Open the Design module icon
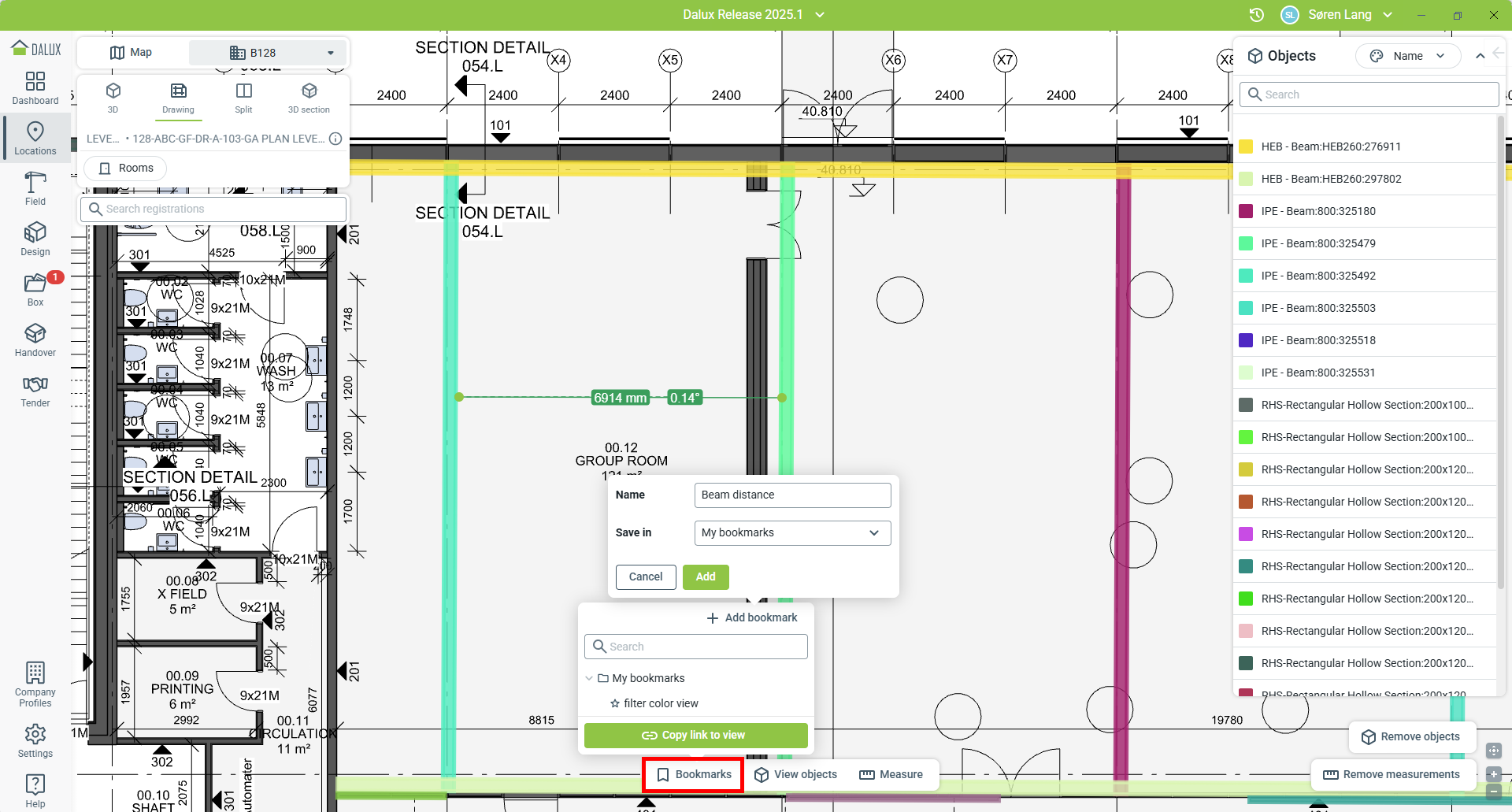This screenshot has width=1512, height=812. (35, 239)
